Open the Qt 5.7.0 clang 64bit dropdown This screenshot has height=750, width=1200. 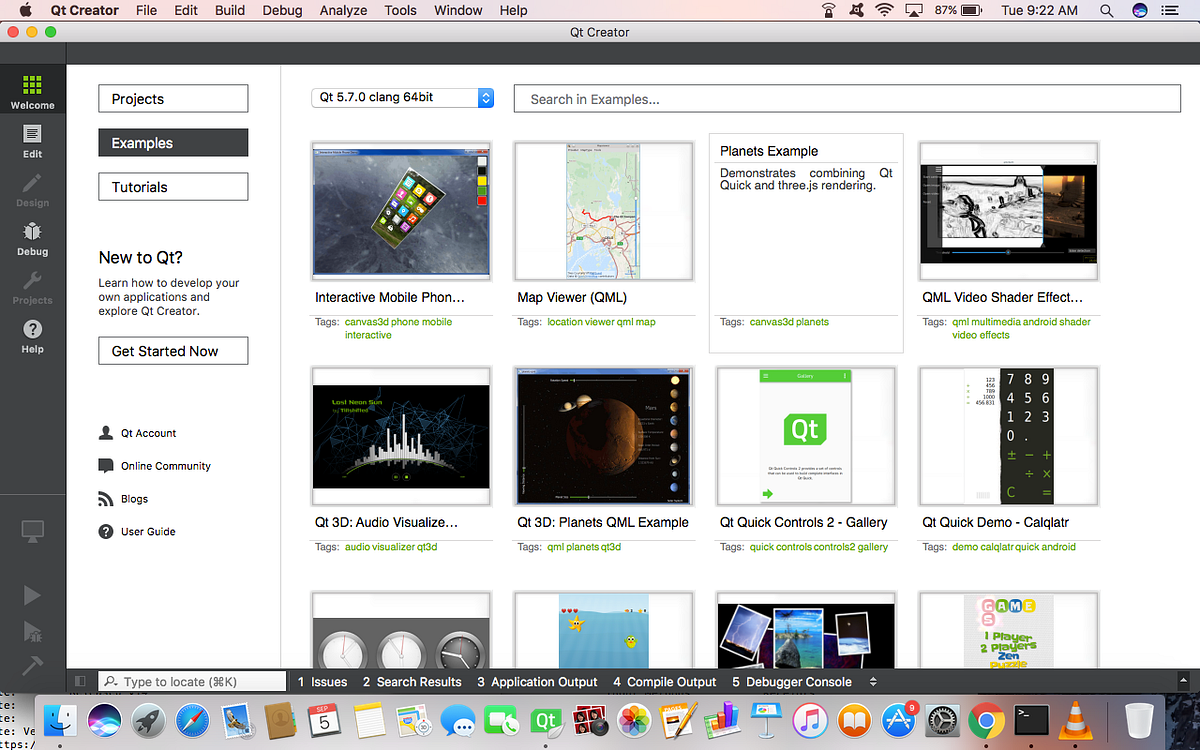point(402,97)
